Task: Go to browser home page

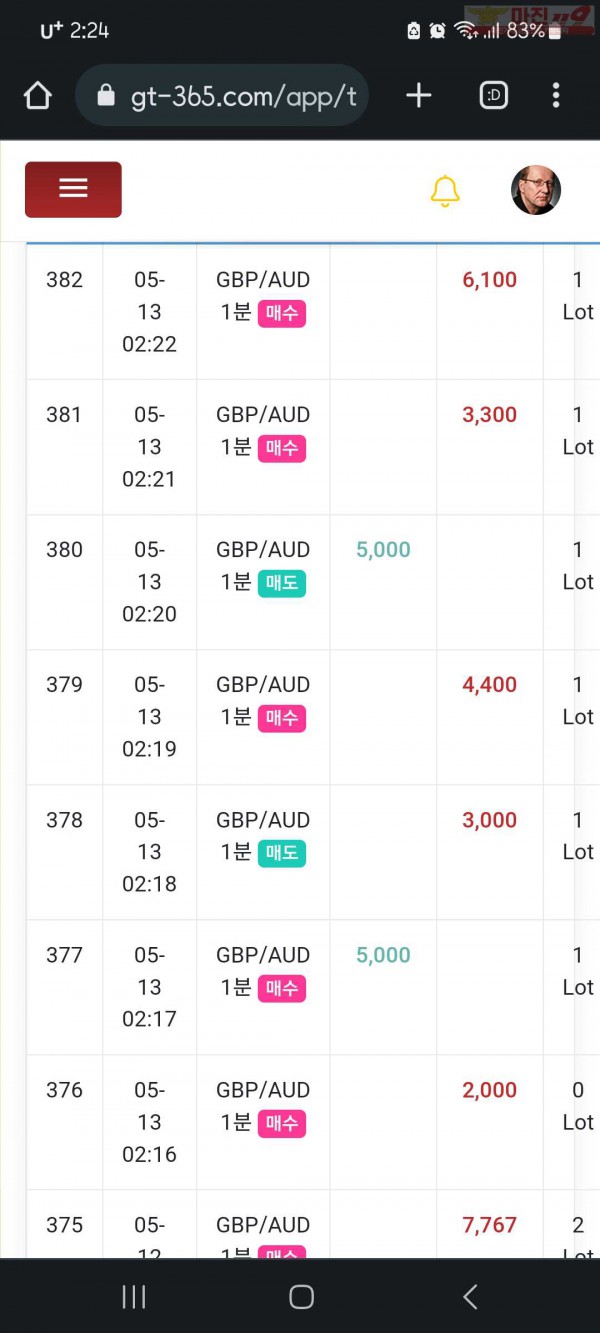Action: 37,96
